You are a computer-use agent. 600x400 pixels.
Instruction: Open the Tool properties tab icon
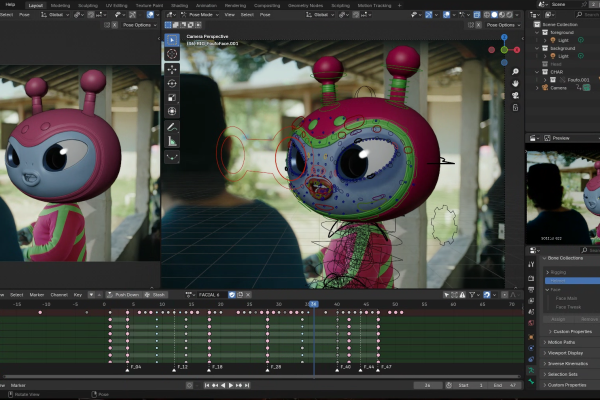[531, 264]
